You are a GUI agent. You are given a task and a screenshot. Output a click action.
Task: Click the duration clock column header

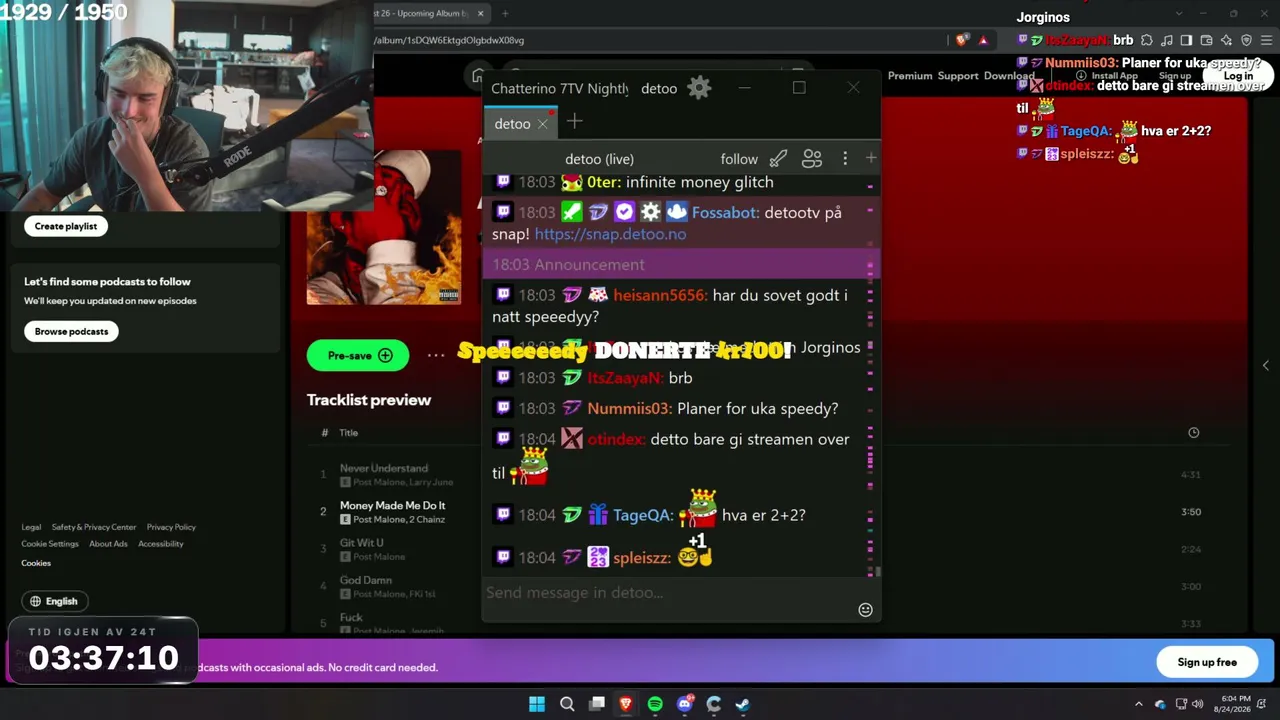click(x=1193, y=432)
